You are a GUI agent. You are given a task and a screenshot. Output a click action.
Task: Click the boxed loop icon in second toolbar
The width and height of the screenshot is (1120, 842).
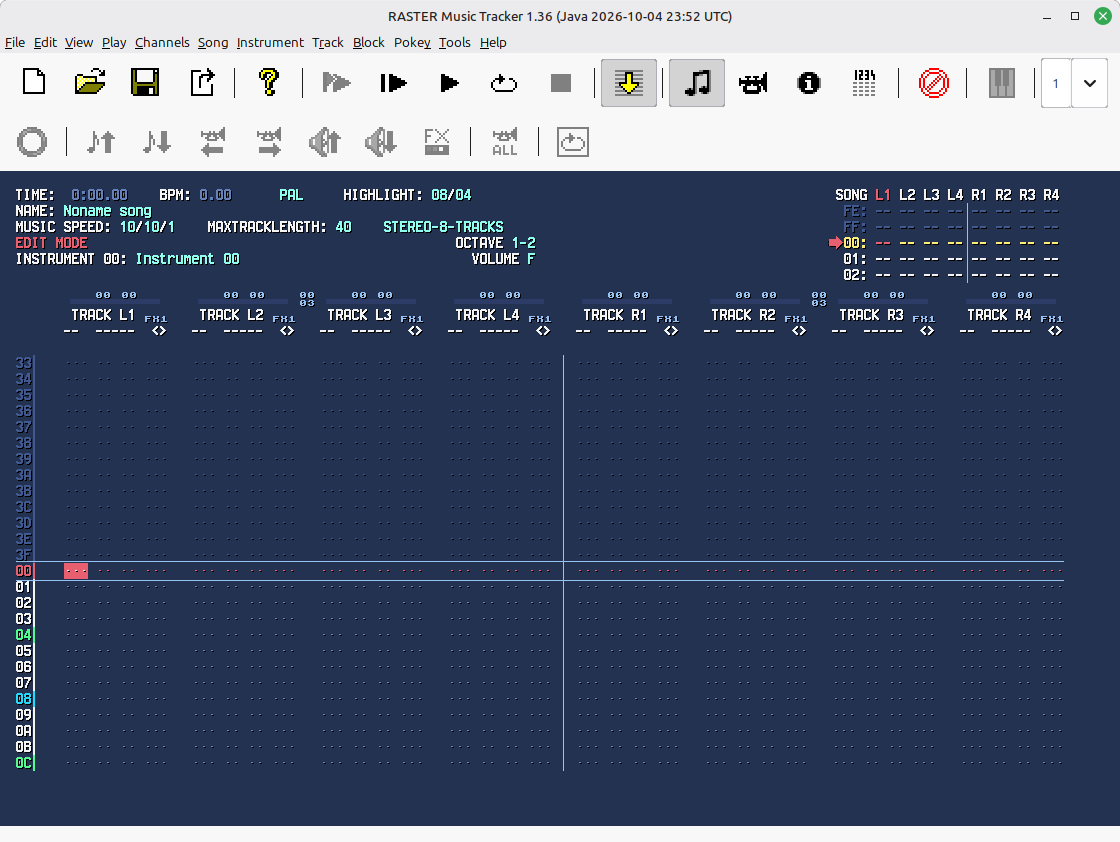pyautogui.click(x=572, y=141)
